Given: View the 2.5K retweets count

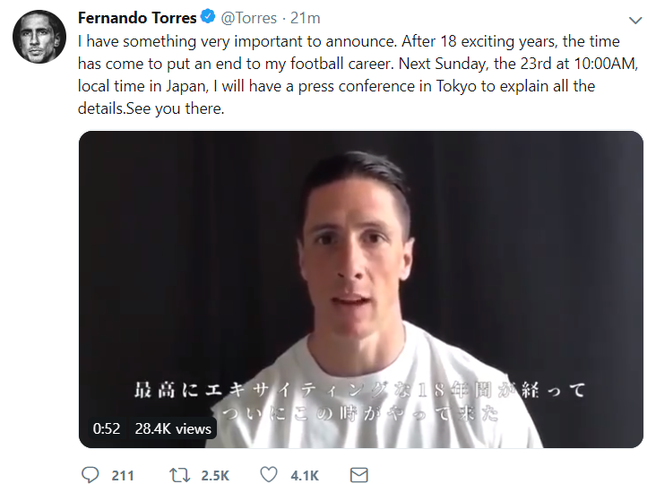Looking at the screenshot, I should tap(215, 475).
